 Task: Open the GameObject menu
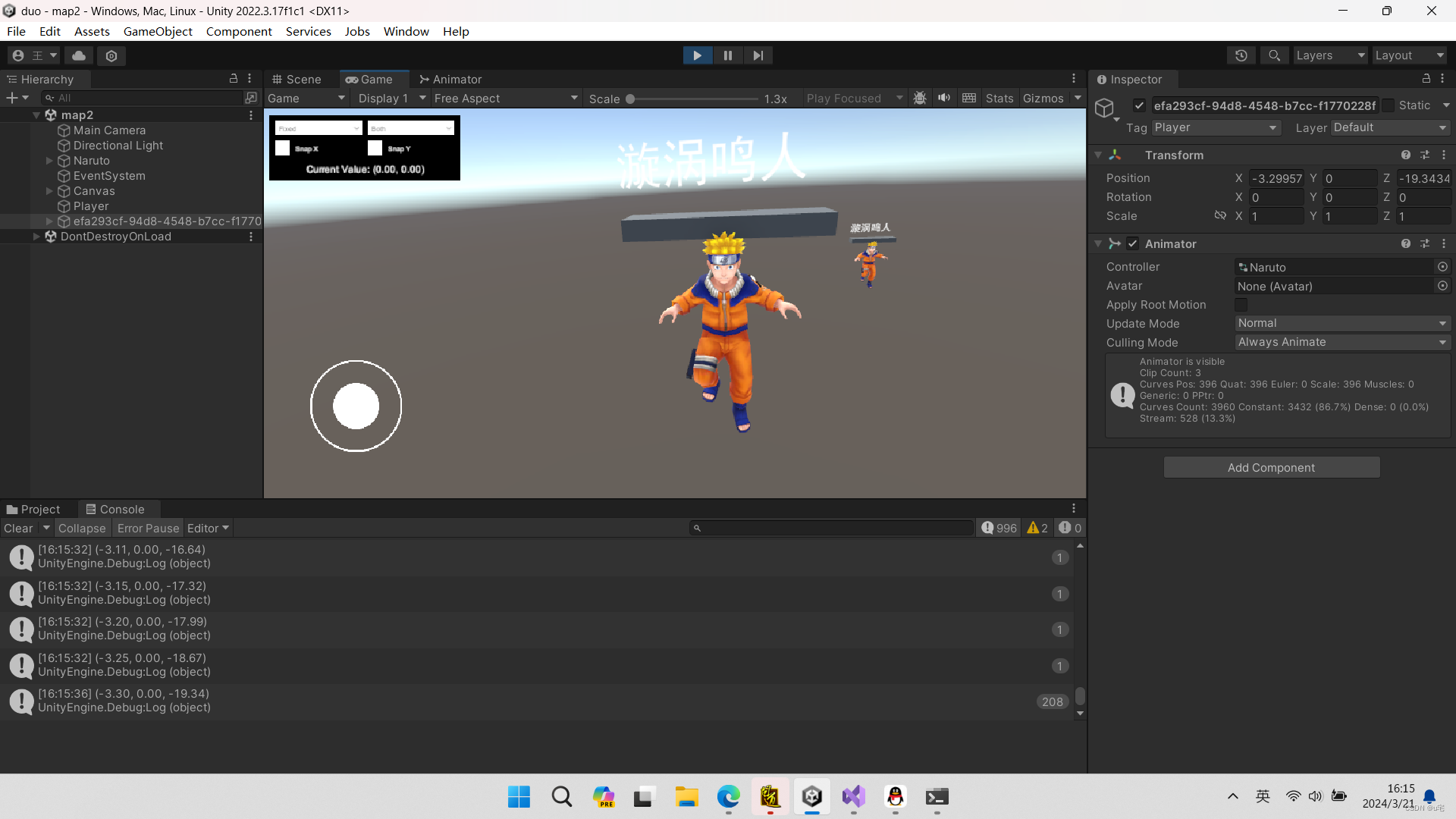(158, 31)
